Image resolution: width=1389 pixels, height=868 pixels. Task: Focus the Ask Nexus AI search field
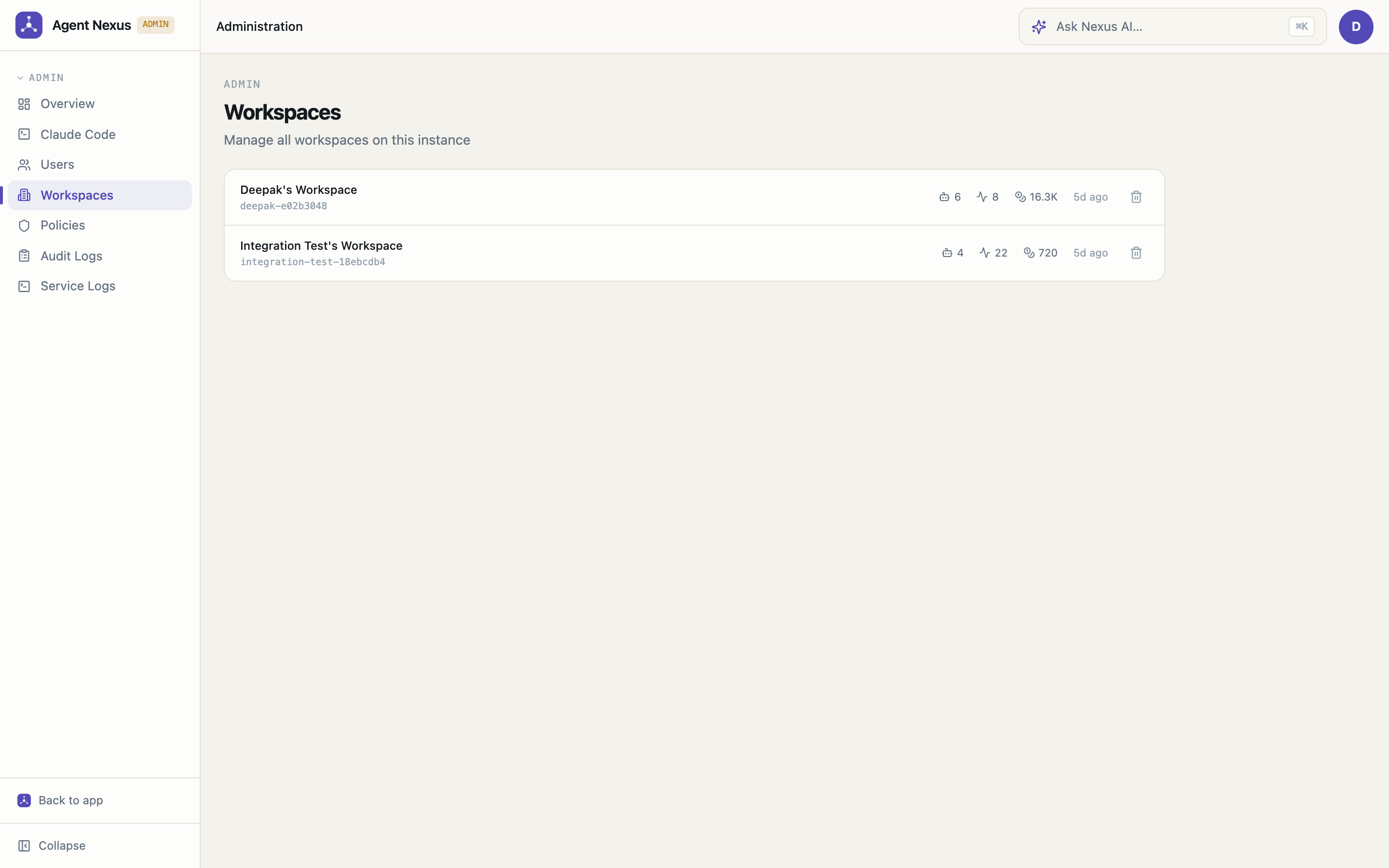pyautogui.click(x=1172, y=27)
